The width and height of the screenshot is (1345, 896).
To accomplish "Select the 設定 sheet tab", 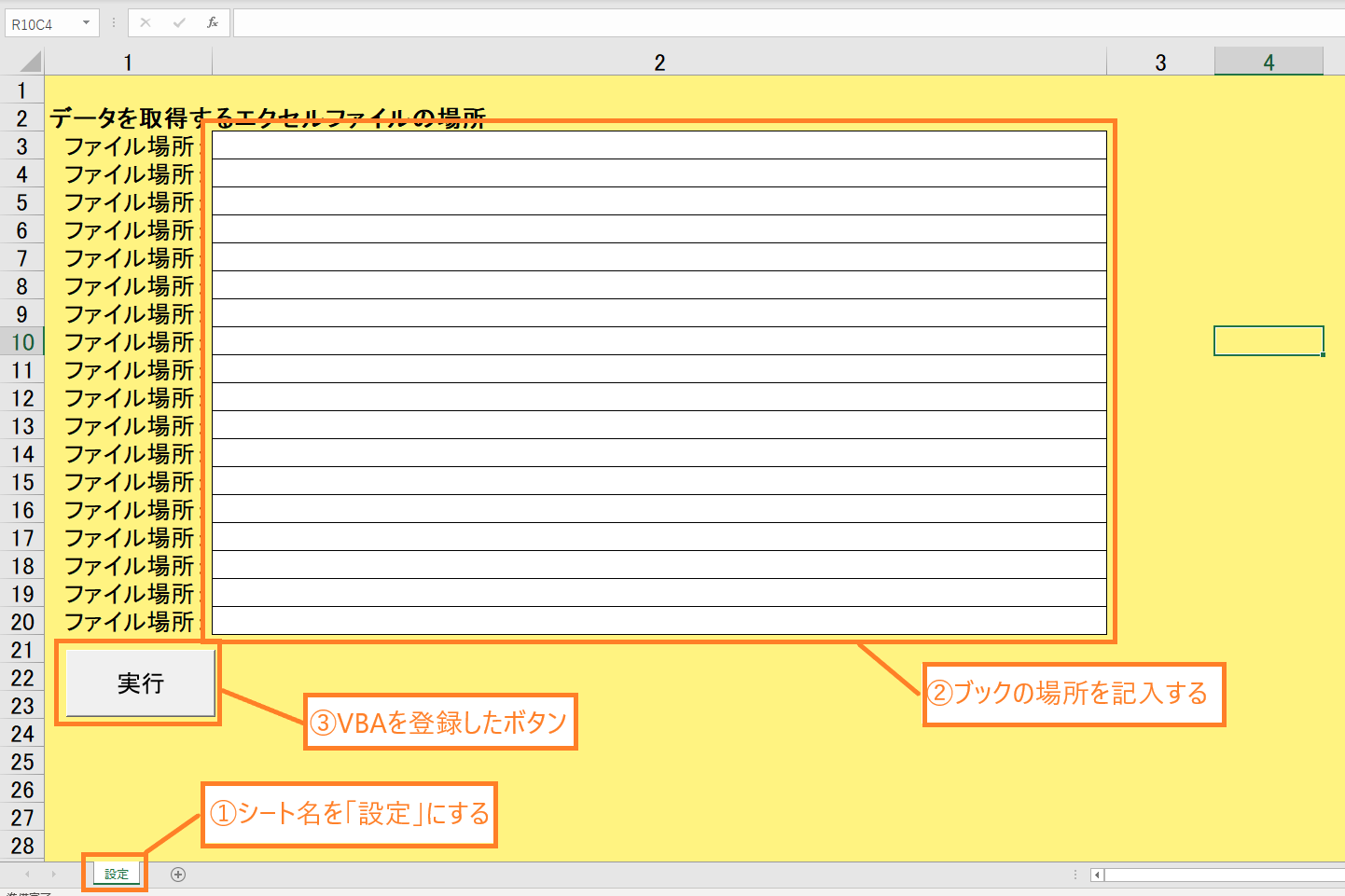I will coord(117,874).
